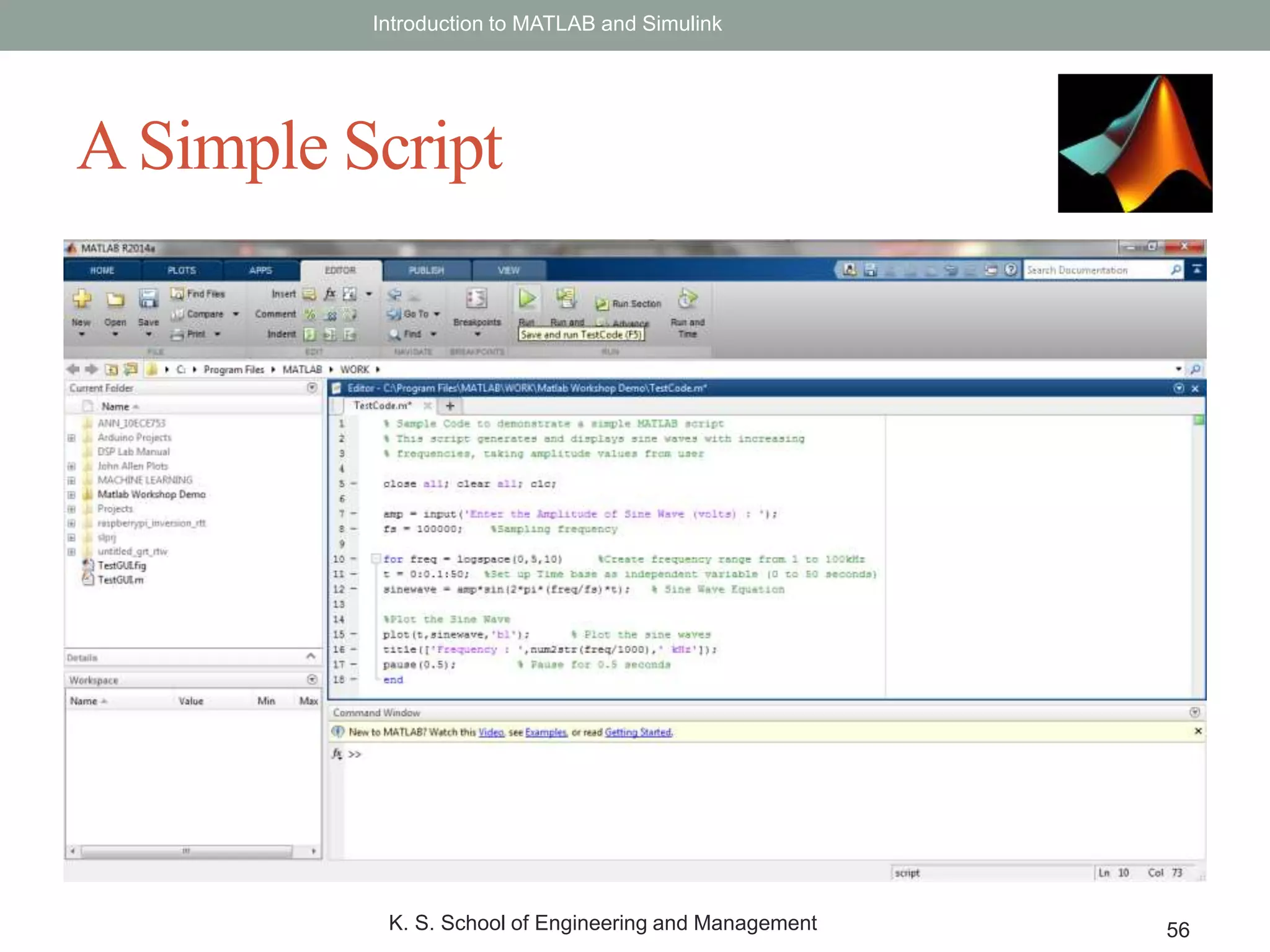Open the Workspace panel actions menu
Image resolution: width=1270 pixels, height=952 pixels.
pos(312,680)
